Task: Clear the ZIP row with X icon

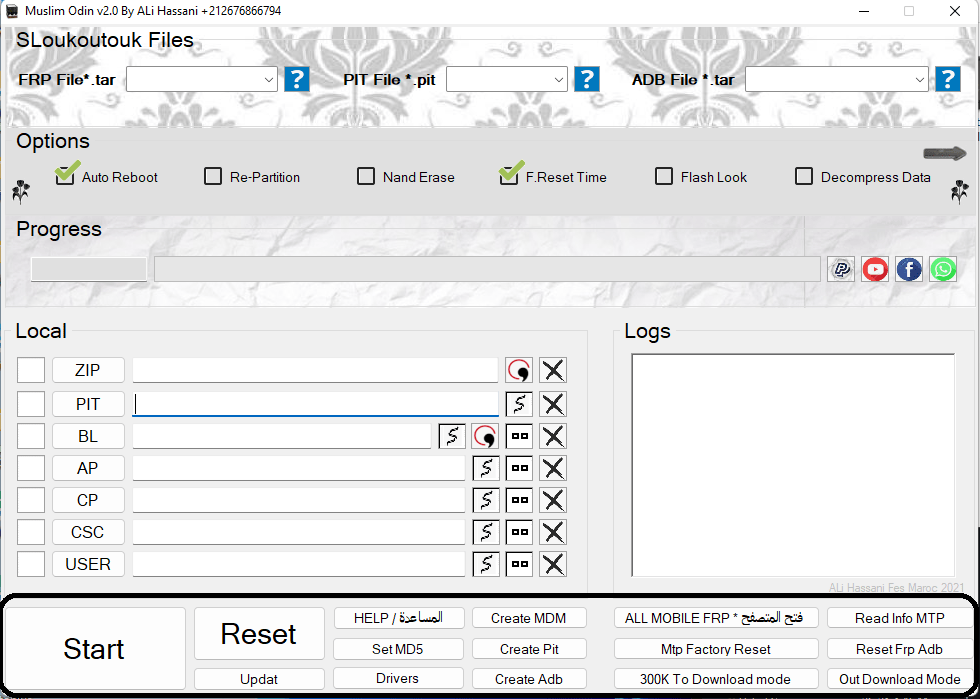Action: pos(553,371)
